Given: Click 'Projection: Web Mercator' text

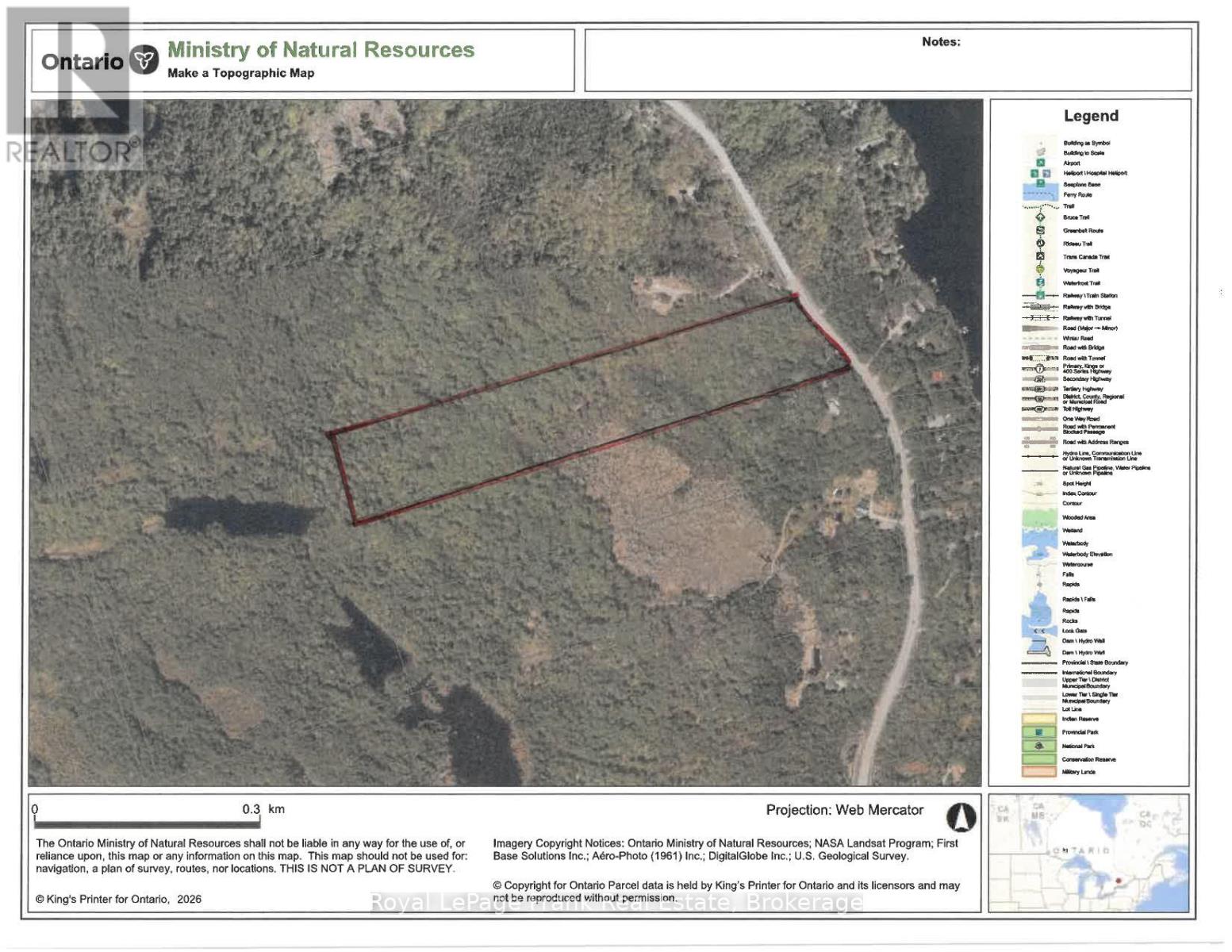Looking at the screenshot, I should coord(844,810).
